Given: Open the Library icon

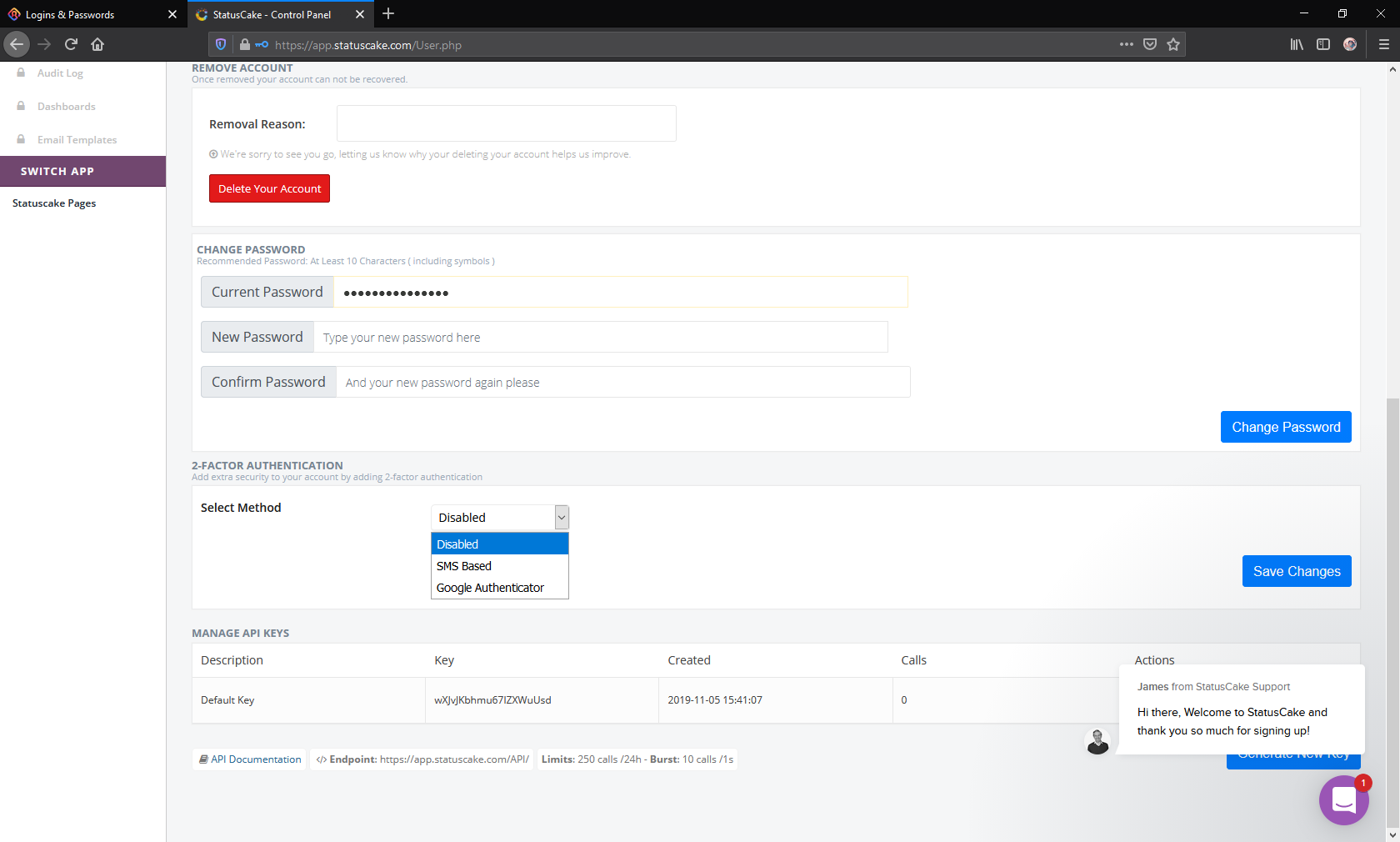Looking at the screenshot, I should click(1297, 44).
